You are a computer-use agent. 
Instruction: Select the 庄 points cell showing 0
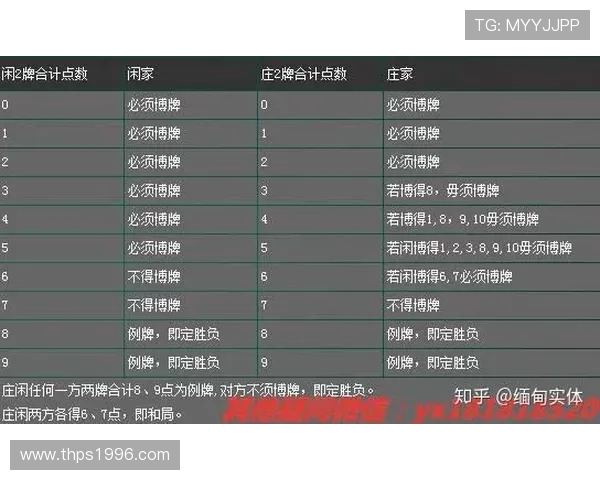321,104
